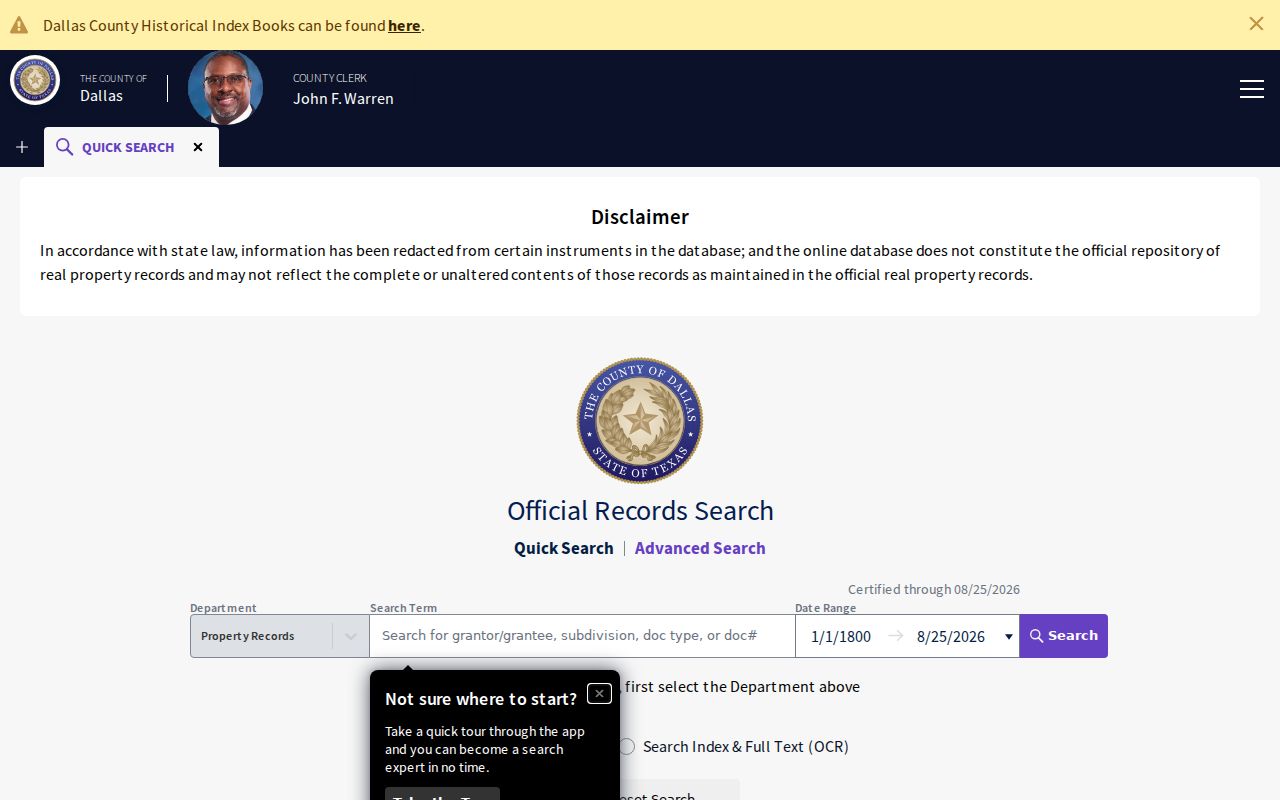
Task: Switch to the Quick Search tab
Action: (x=128, y=147)
